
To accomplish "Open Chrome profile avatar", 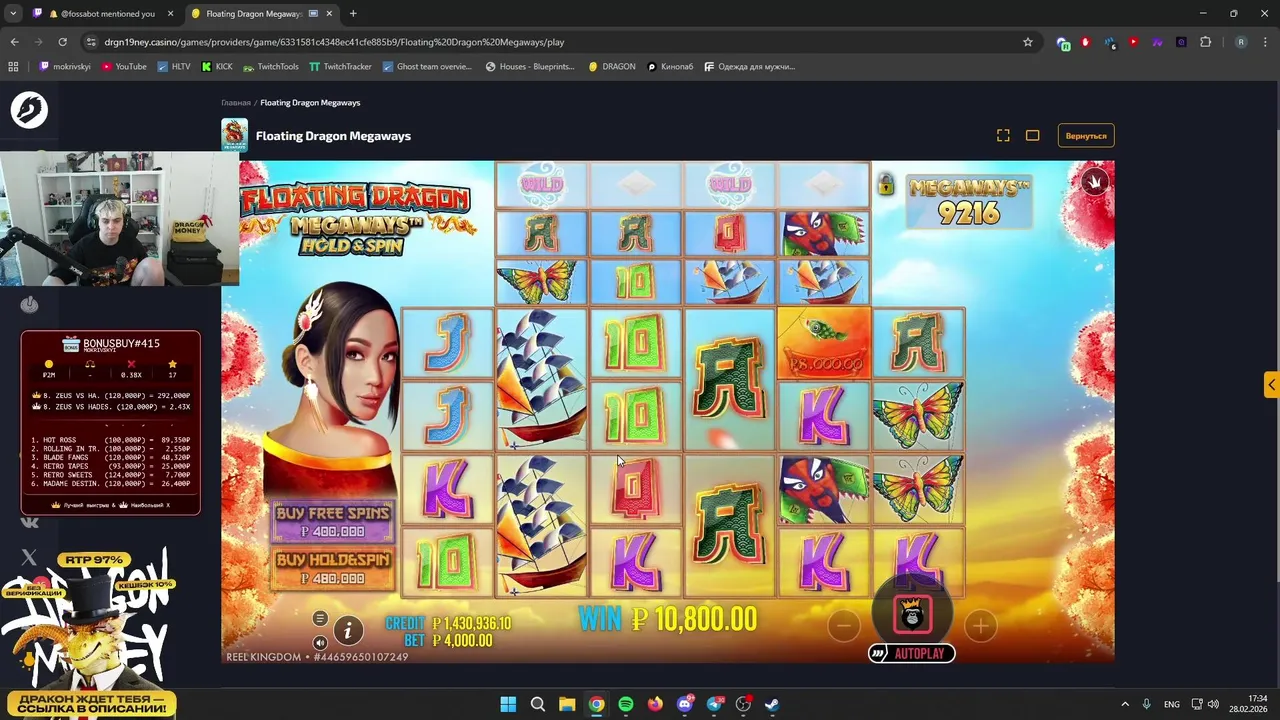I will 1241,42.
